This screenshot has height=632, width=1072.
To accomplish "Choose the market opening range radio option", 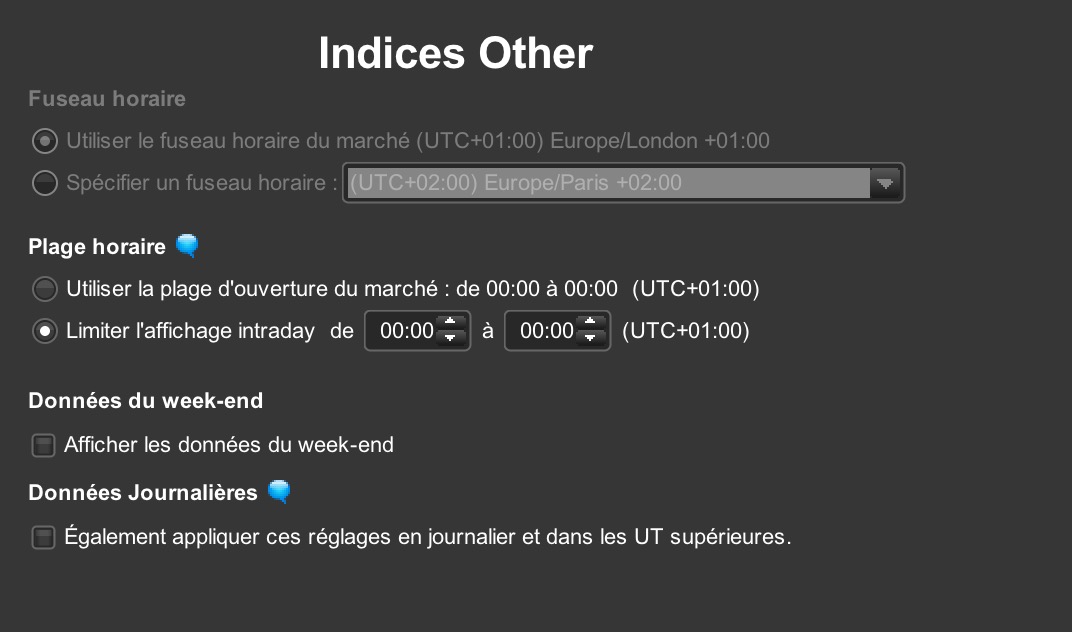I will 44,290.
